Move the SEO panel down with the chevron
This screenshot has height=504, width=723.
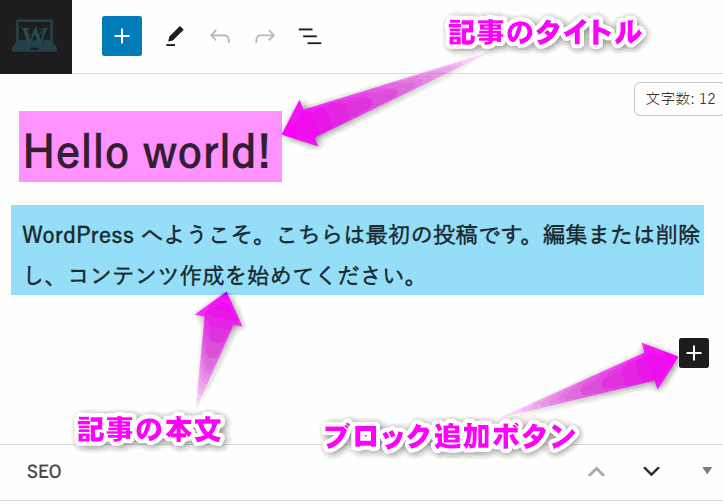652,471
